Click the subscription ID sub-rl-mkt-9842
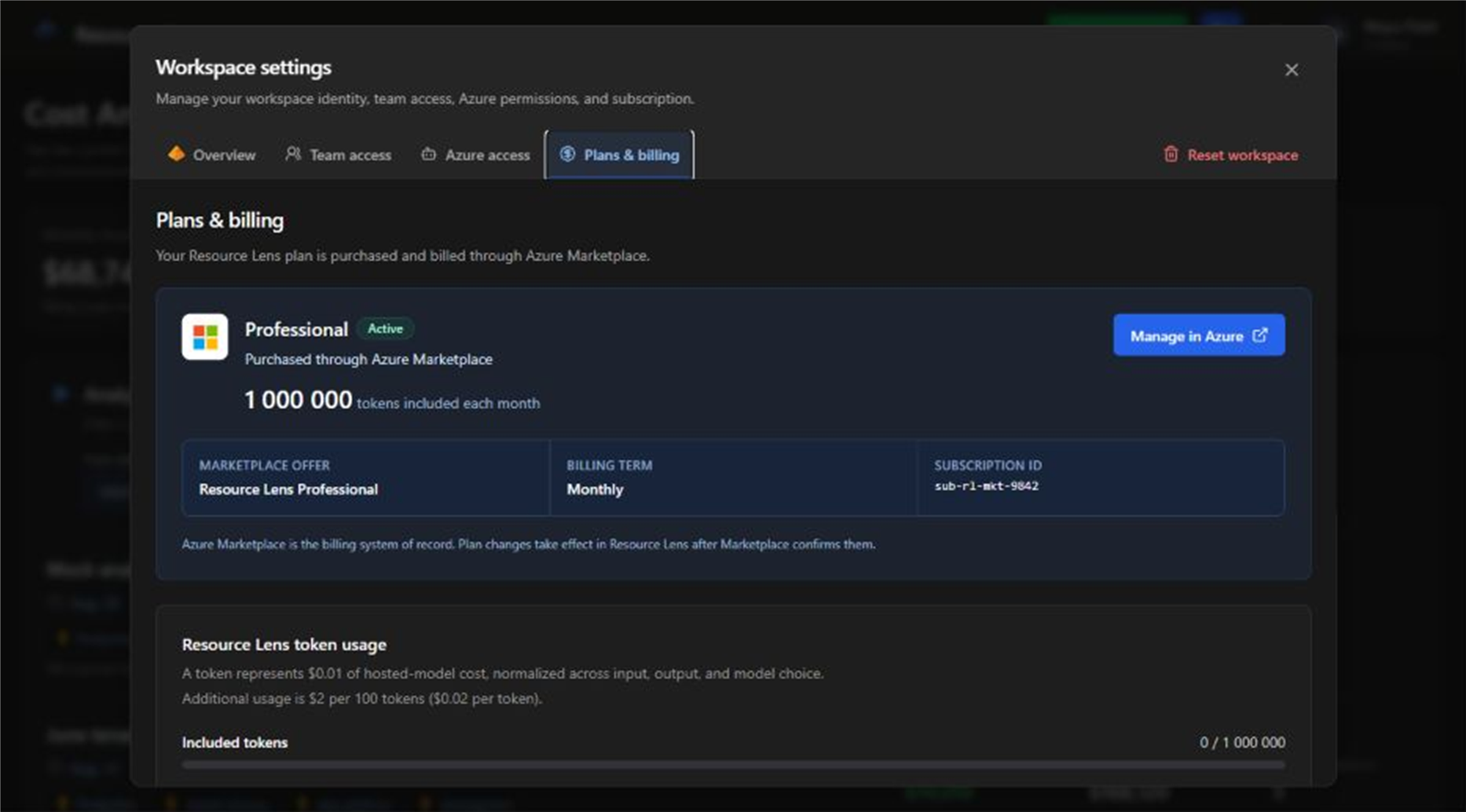 986,486
